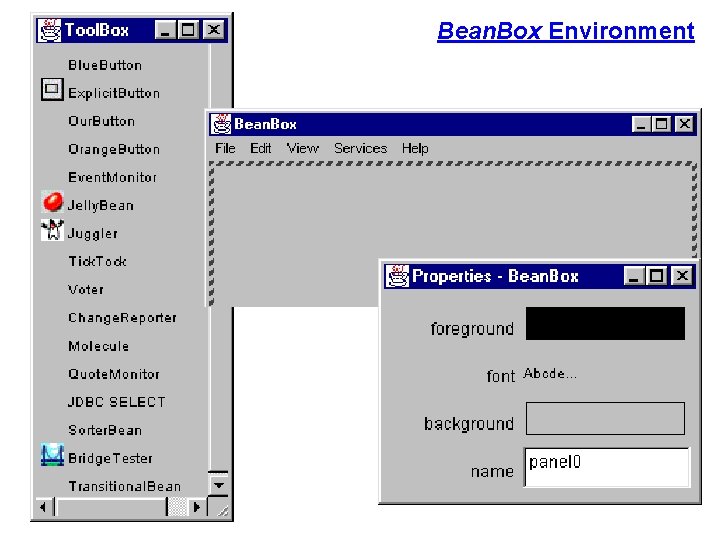The height and width of the screenshot is (540, 720).
Task: Click the font property label
Action: point(501,376)
